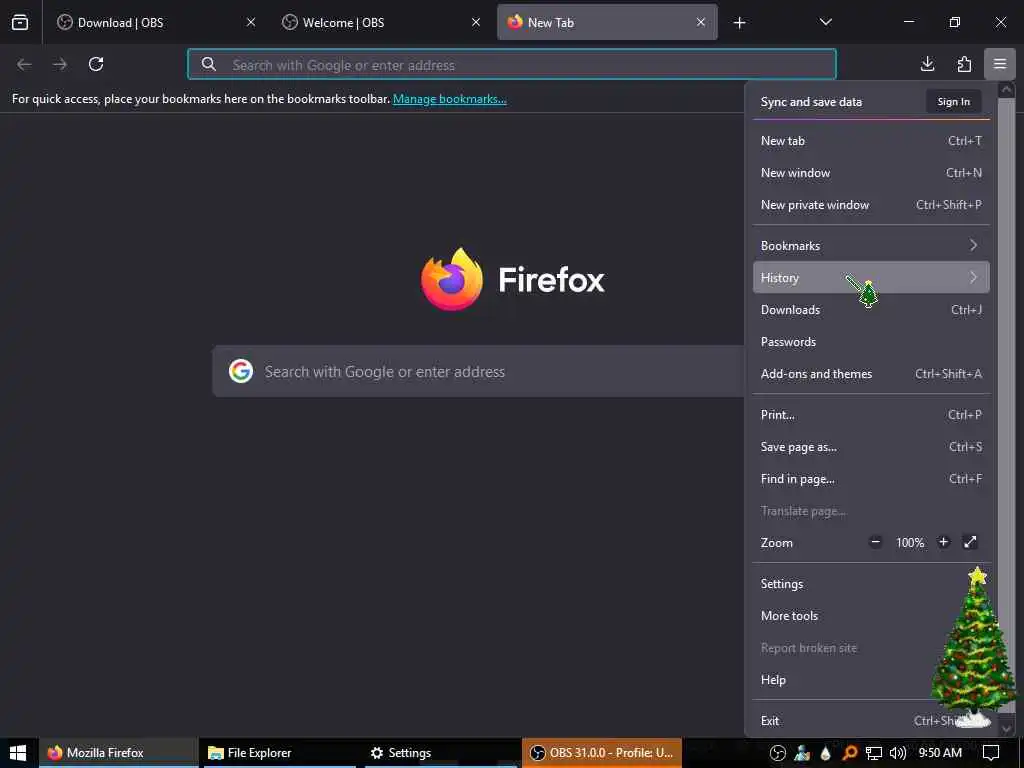Click the Manage bookmarks link

click(449, 99)
